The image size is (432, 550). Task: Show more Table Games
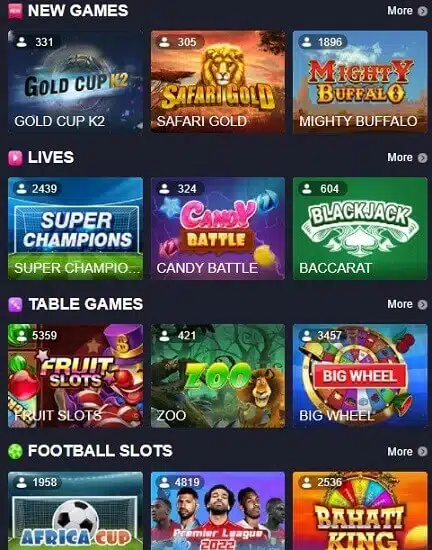click(x=407, y=304)
